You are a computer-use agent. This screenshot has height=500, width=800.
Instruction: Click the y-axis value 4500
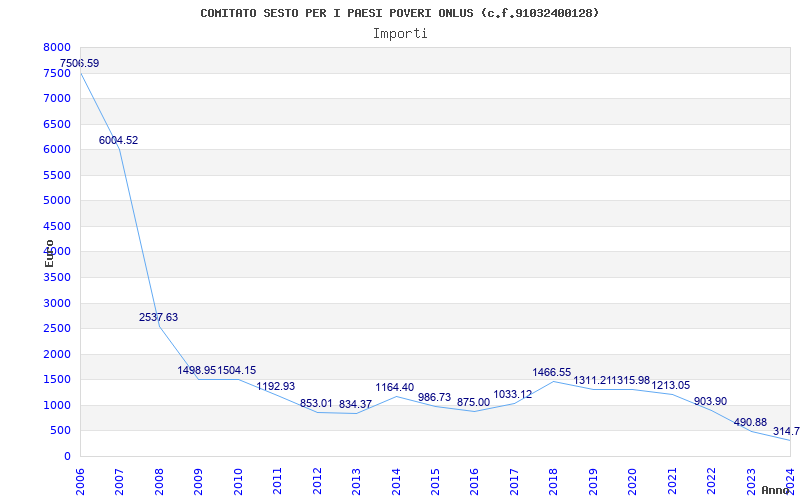tap(57, 226)
